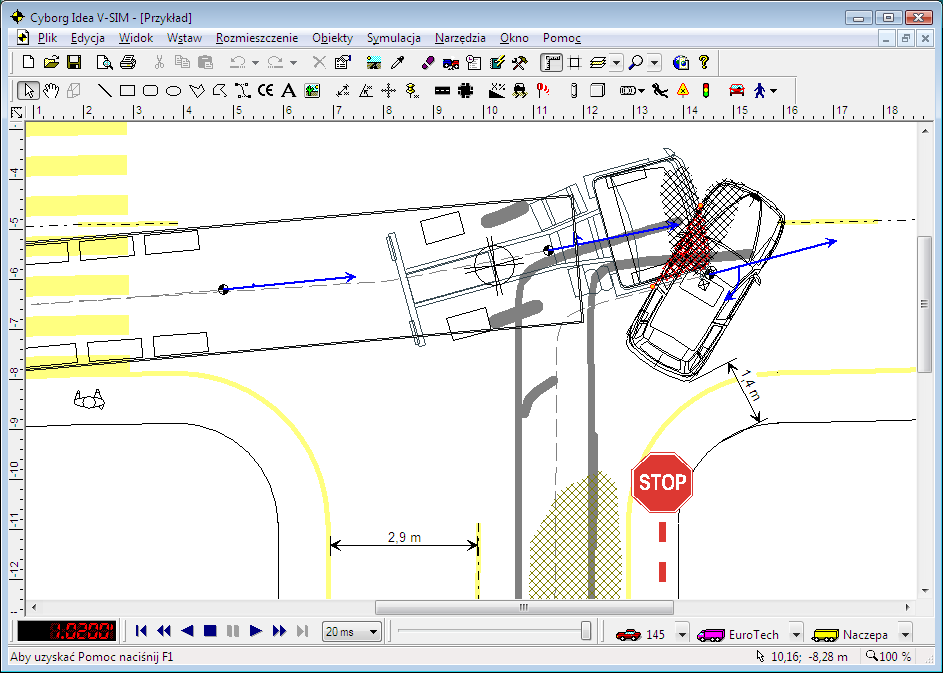The height and width of the screenshot is (673, 943).
Task: Expand the Naczepa vehicle dropdown
Action: (x=904, y=634)
